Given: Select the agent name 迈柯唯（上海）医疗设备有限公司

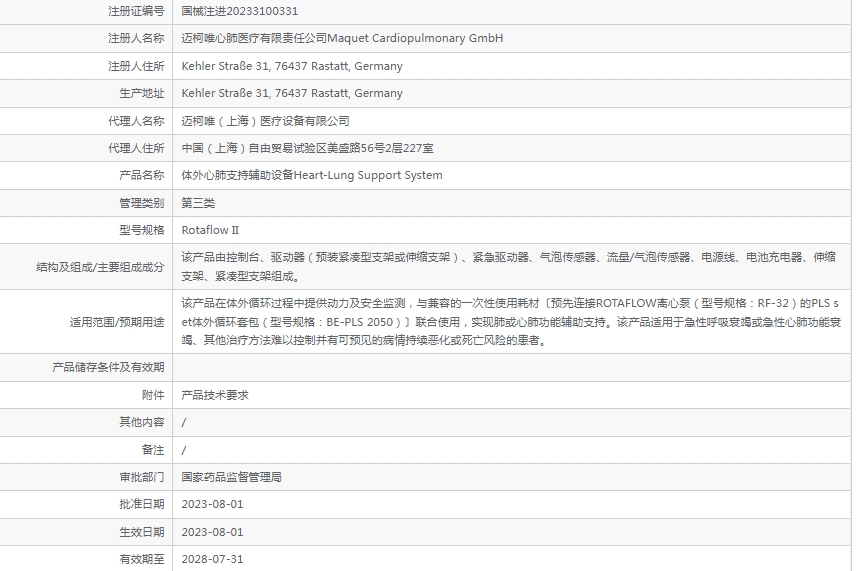Looking at the screenshot, I should click(265, 121).
